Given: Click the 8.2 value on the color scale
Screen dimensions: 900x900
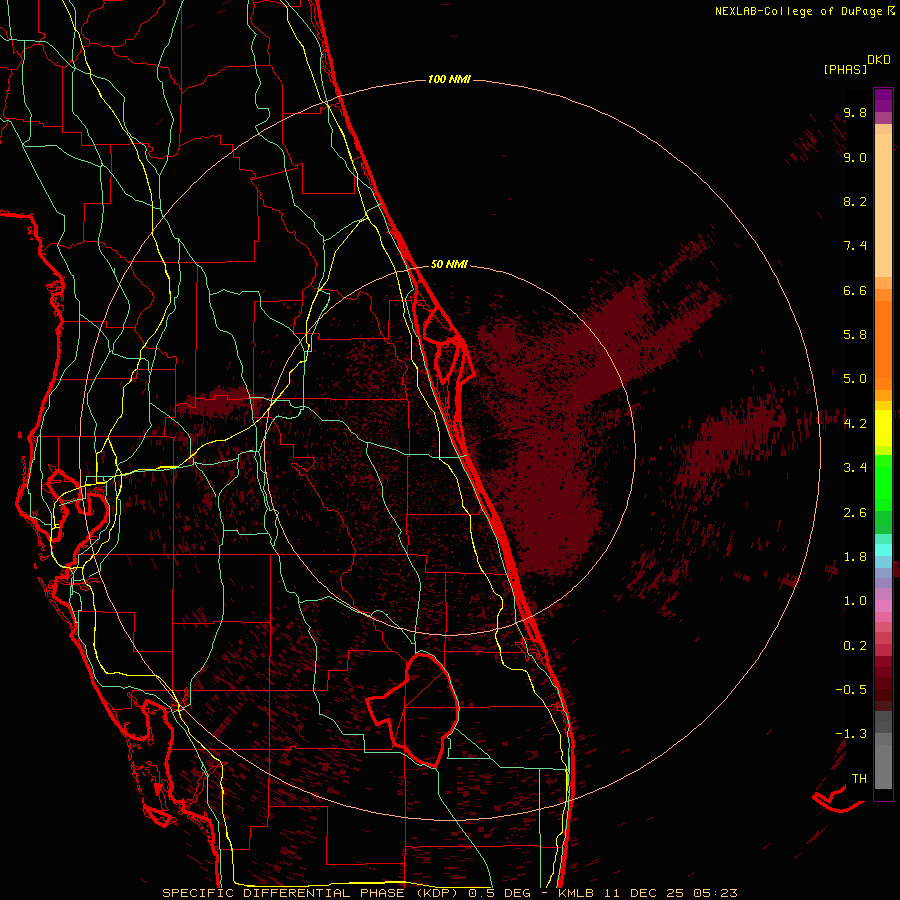Looking at the screenshot, I should click(855, 201).
